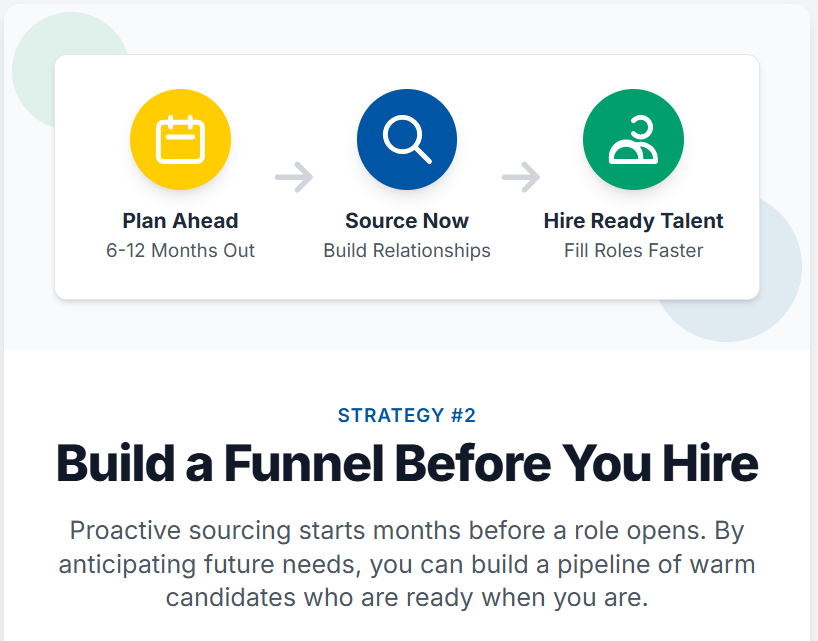Click the 6-12 Months Out subtitle

(181, 250)
